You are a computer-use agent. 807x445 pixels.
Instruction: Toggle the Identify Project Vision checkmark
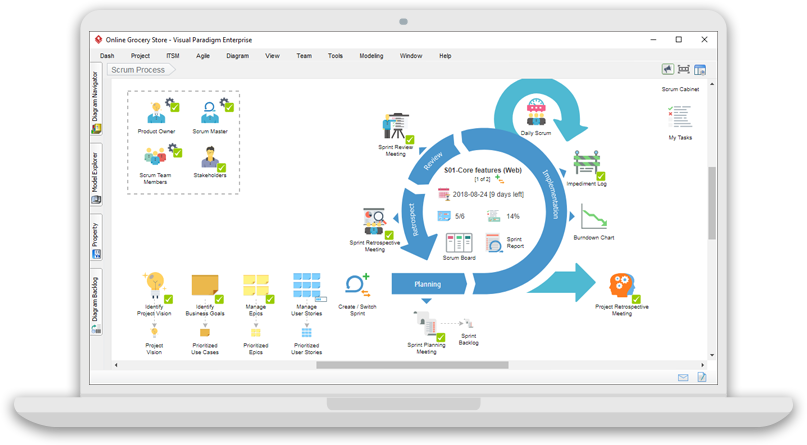[x=168, y=299]
